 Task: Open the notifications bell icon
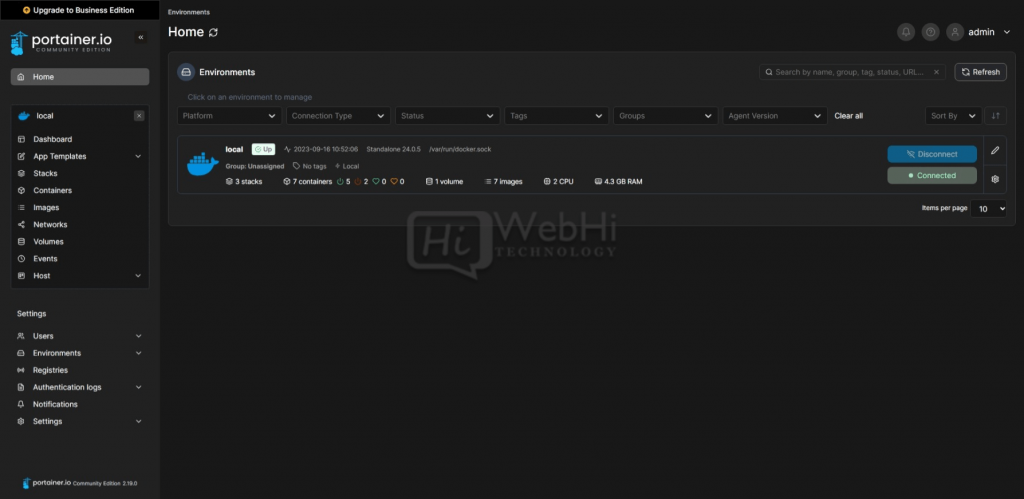[x=906, y=32]
